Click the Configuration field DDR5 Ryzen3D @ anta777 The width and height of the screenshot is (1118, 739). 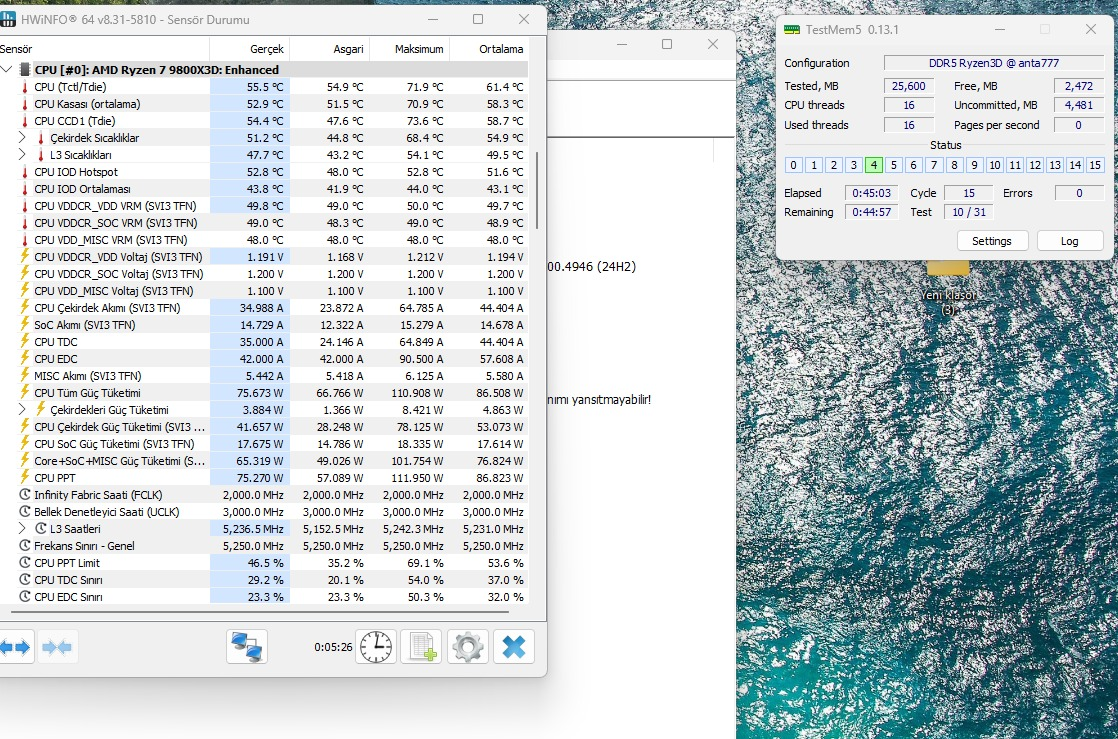pos(994,63)
